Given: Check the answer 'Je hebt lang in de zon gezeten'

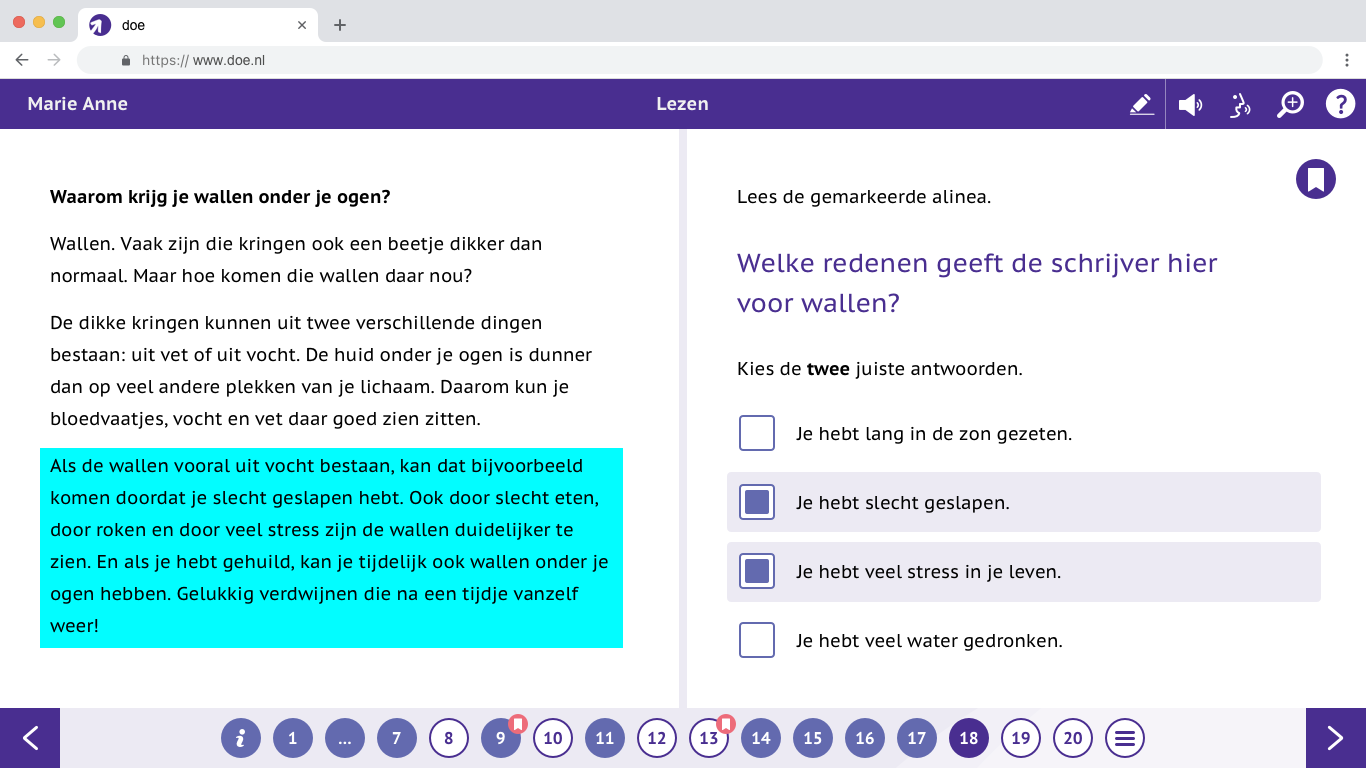Looking at the screenshot, I should click(757, 433).
